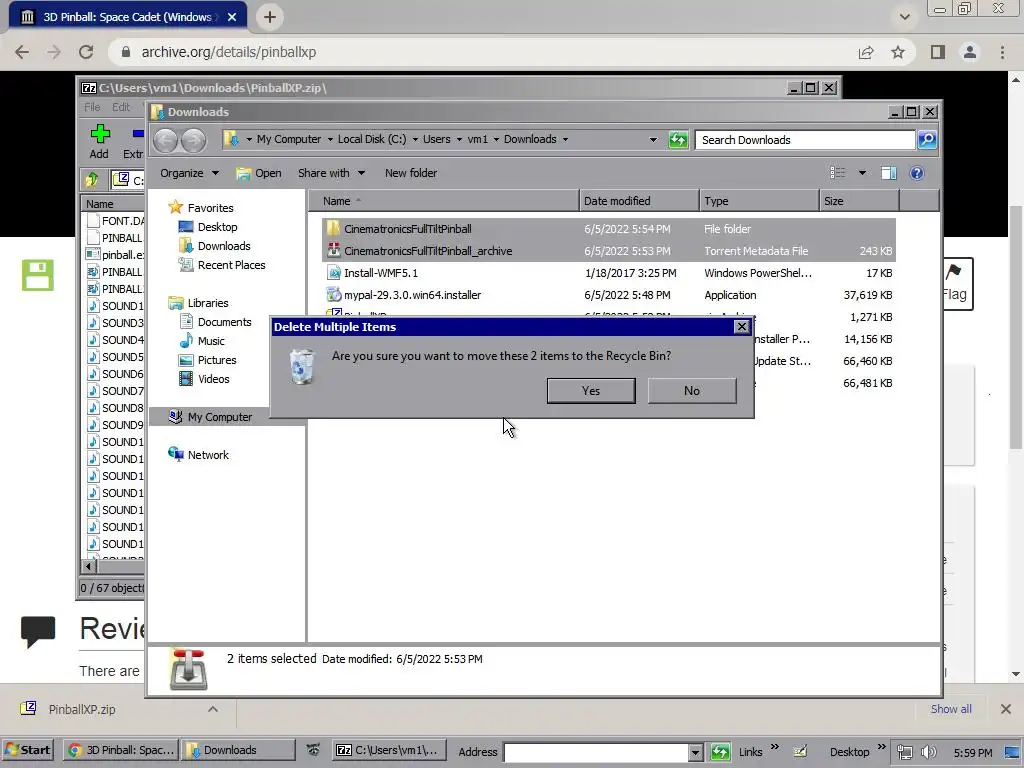The image size is (1024, 768).
Task: Confirm deletion with the Yes button
Action: [x=590, y=391]
